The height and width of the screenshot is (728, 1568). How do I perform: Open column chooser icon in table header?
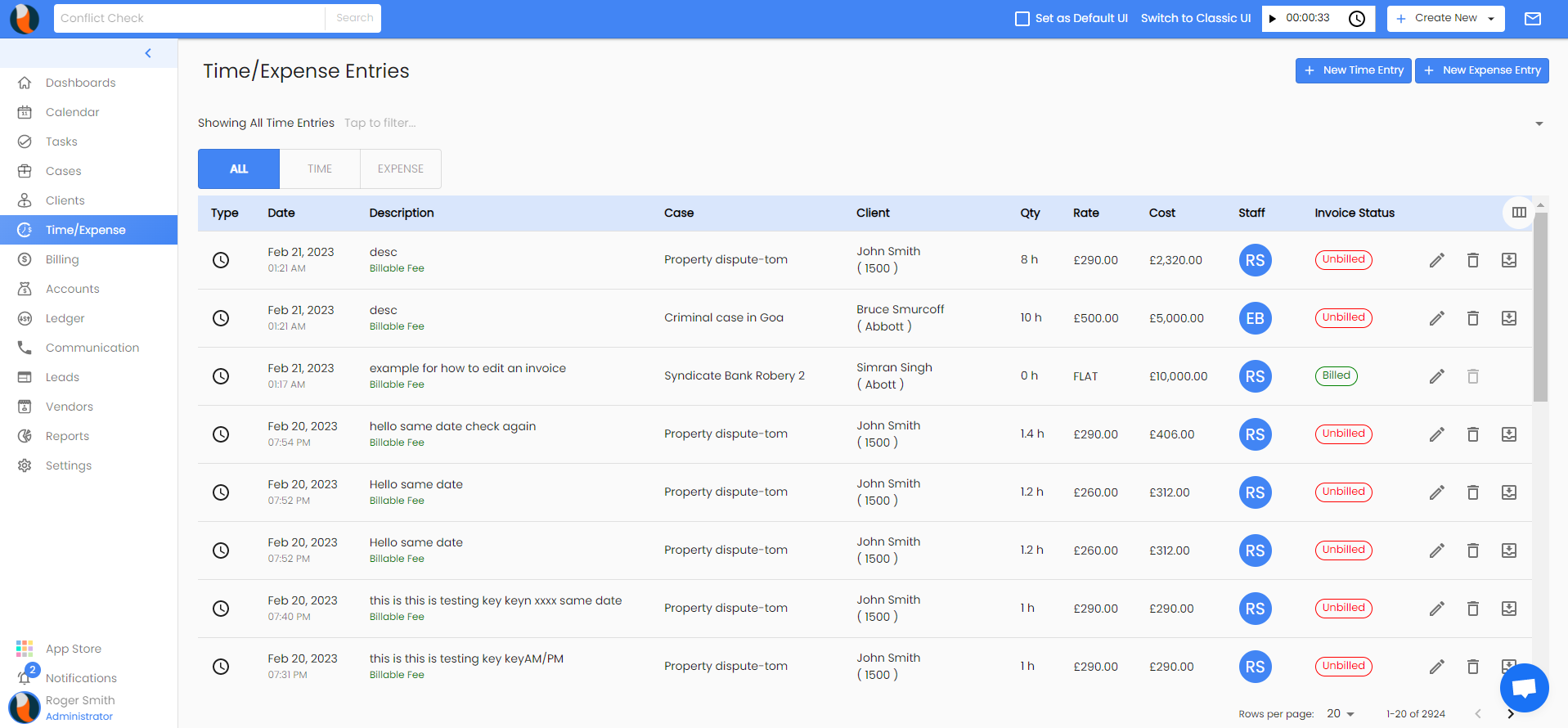1518,213
